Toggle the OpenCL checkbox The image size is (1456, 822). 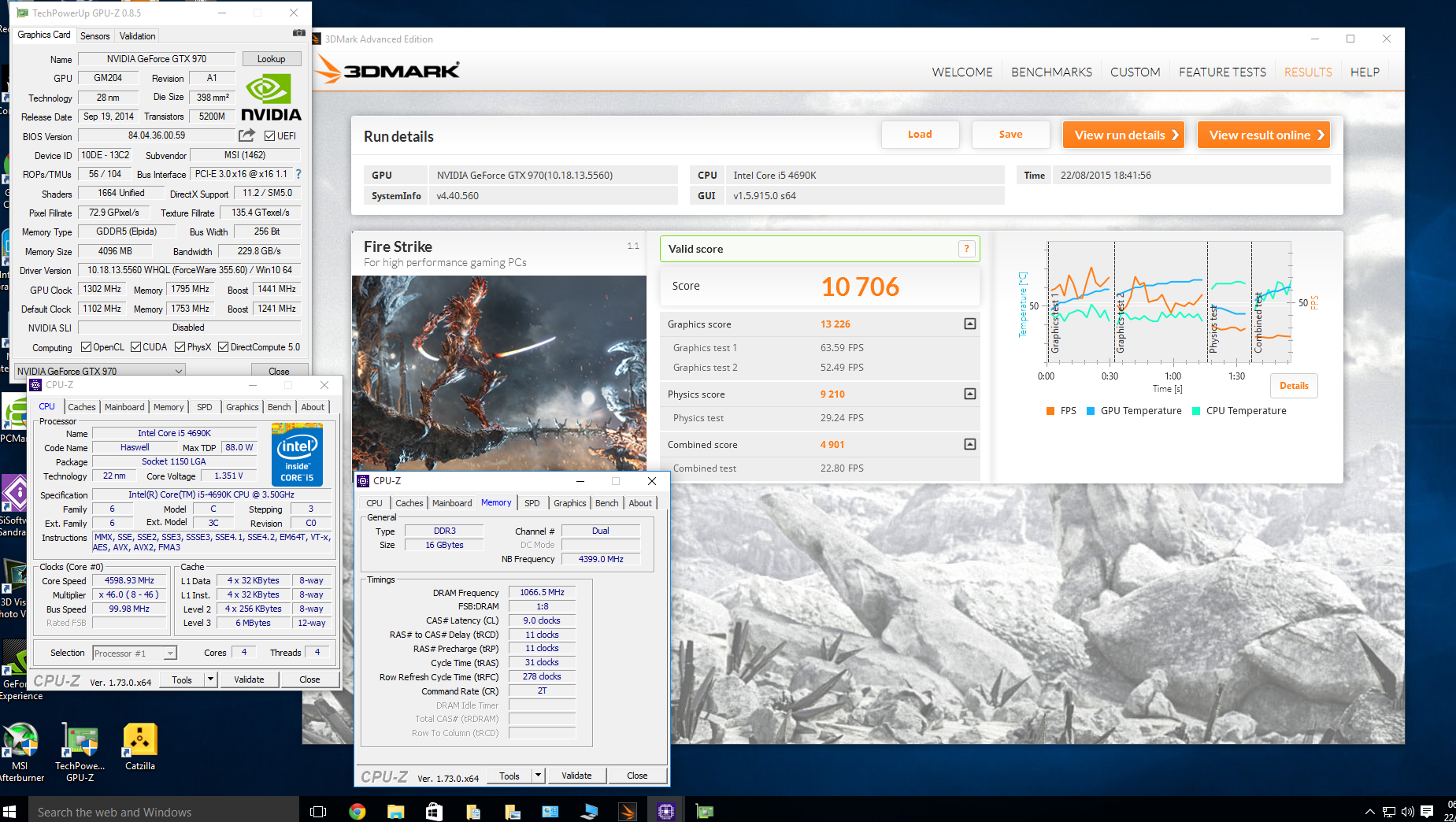87,347
